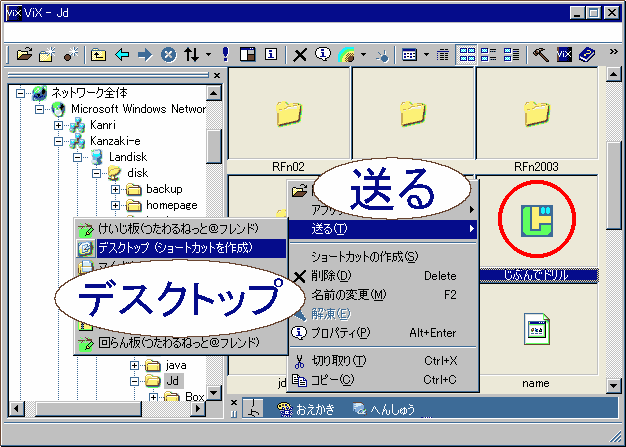
Task: Click the おえかき button in bottom bar
Action: pyautogui.click(x=306, y=408)
